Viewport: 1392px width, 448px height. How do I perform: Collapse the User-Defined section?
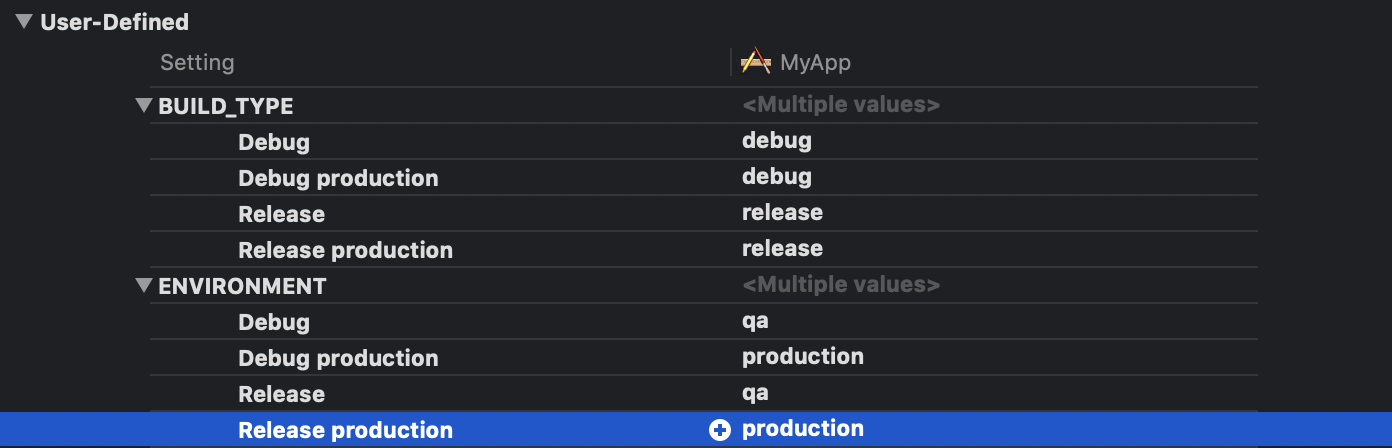point(24,21)
